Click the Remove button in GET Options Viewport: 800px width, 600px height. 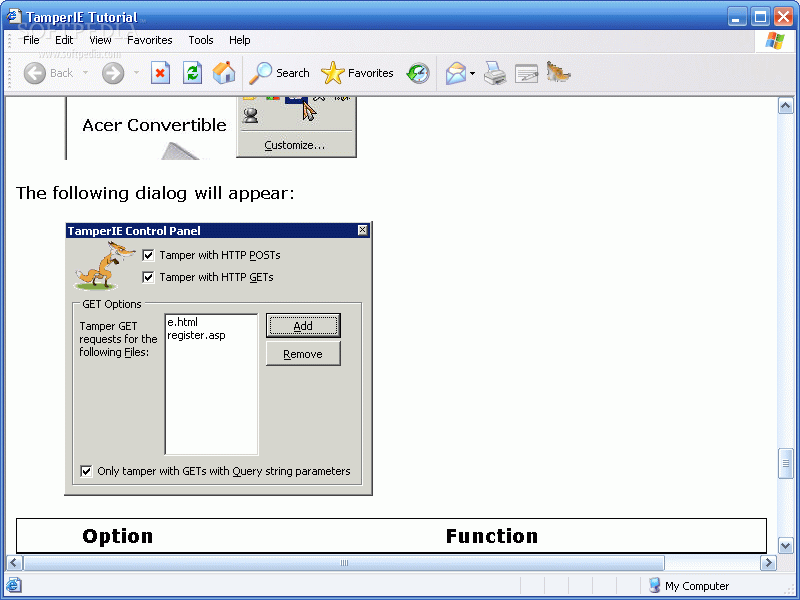pyautogui.click(x=303, y=354)
